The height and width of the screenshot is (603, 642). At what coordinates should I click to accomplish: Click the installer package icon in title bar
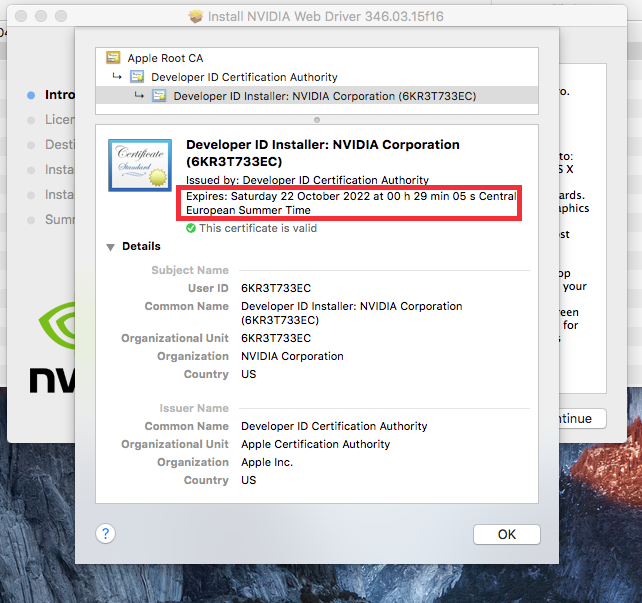coord(196,16)
